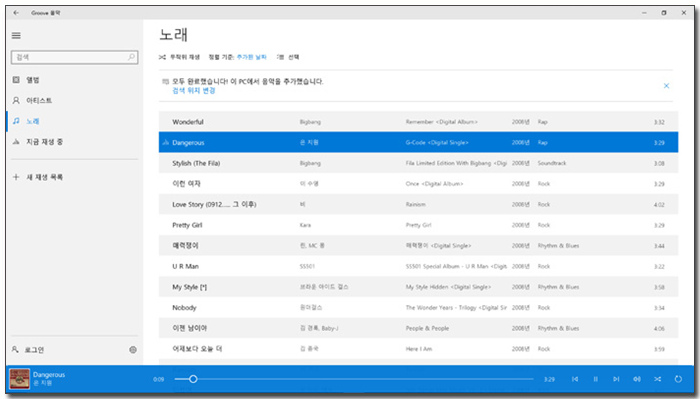Click album G-Code <Digital Single>
This screenshot has width=700, height=399.
tap(437, 143)
